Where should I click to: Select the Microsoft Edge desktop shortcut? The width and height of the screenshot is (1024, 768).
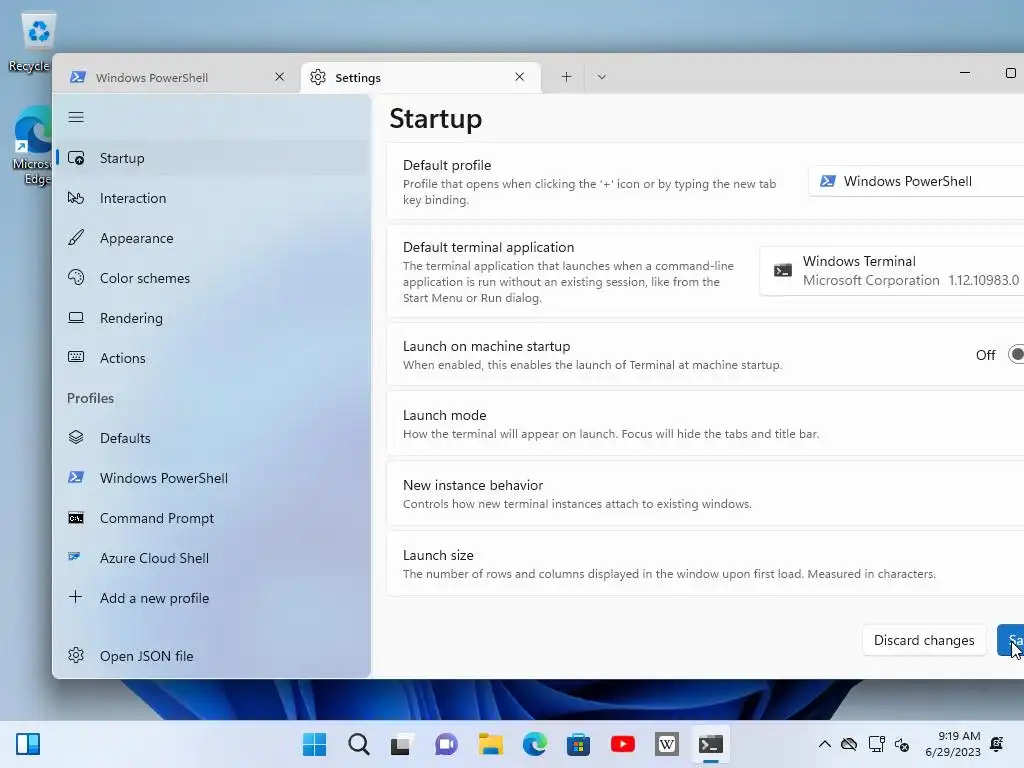[31, 146]
